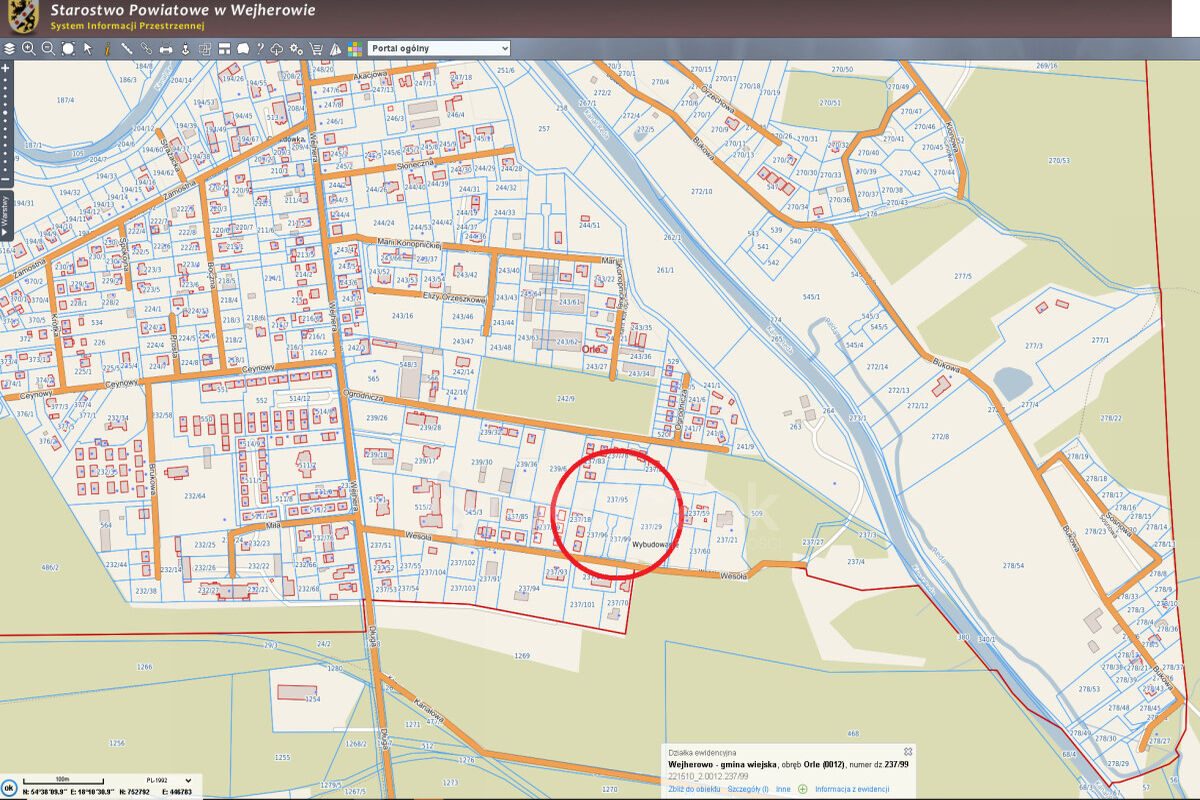Open the Portal ogólny dropdown
The width and height of the screenshot is (1200, 800).
(438, 47)
